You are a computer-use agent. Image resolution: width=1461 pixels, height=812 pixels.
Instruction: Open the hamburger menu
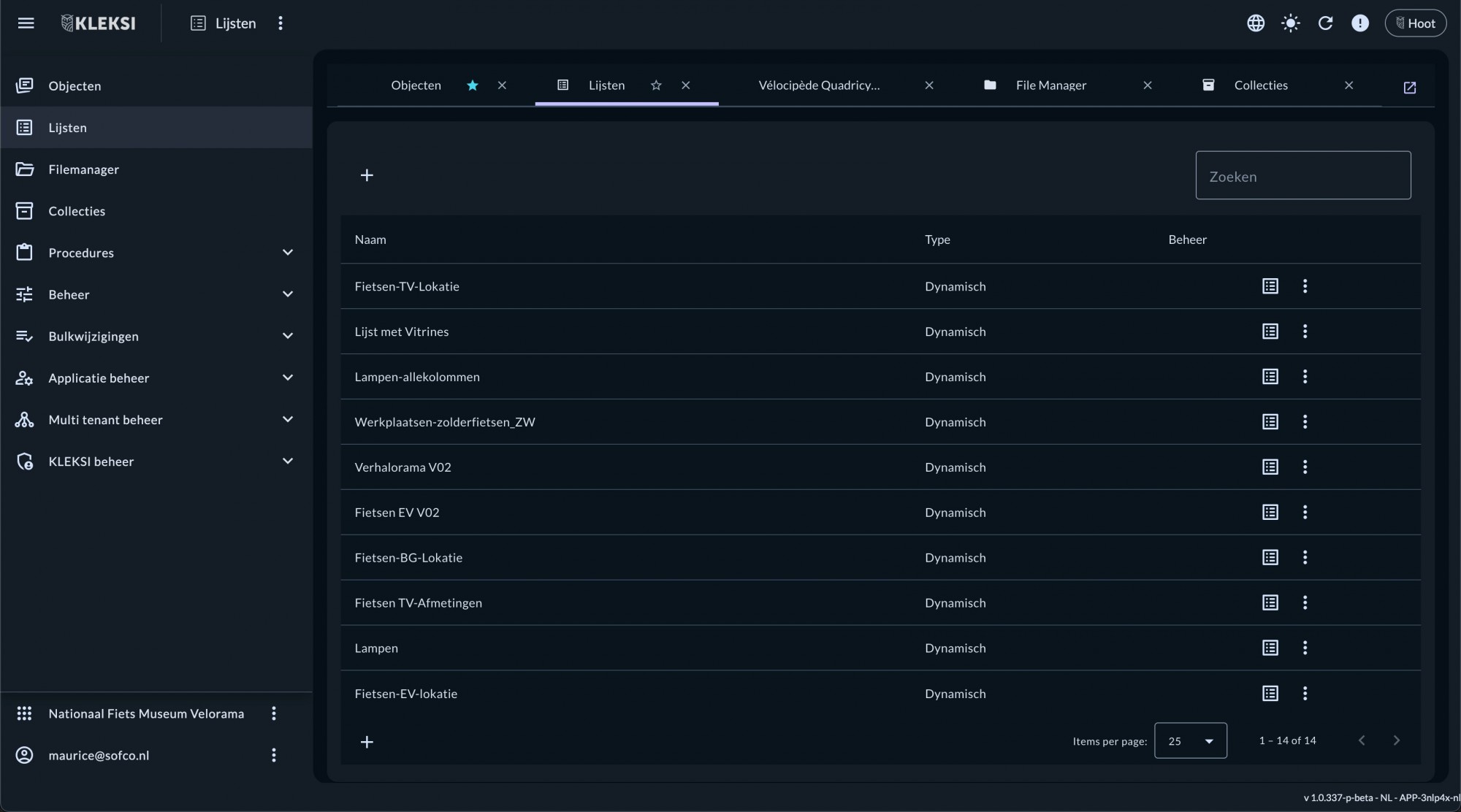(x=26, y=23)
